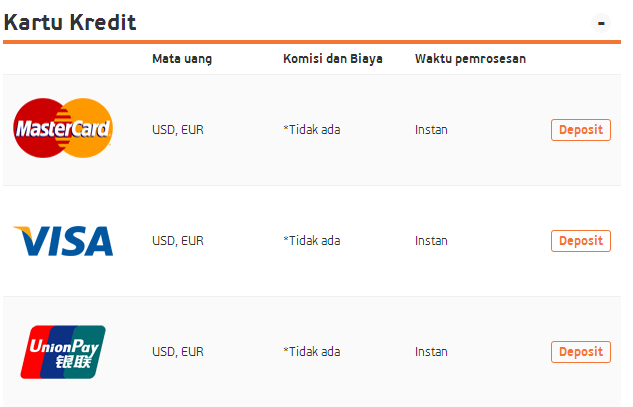Viewport: 633px width, 407px height.
Task: Click Instan in the VISA row
Action: [431, 241]
